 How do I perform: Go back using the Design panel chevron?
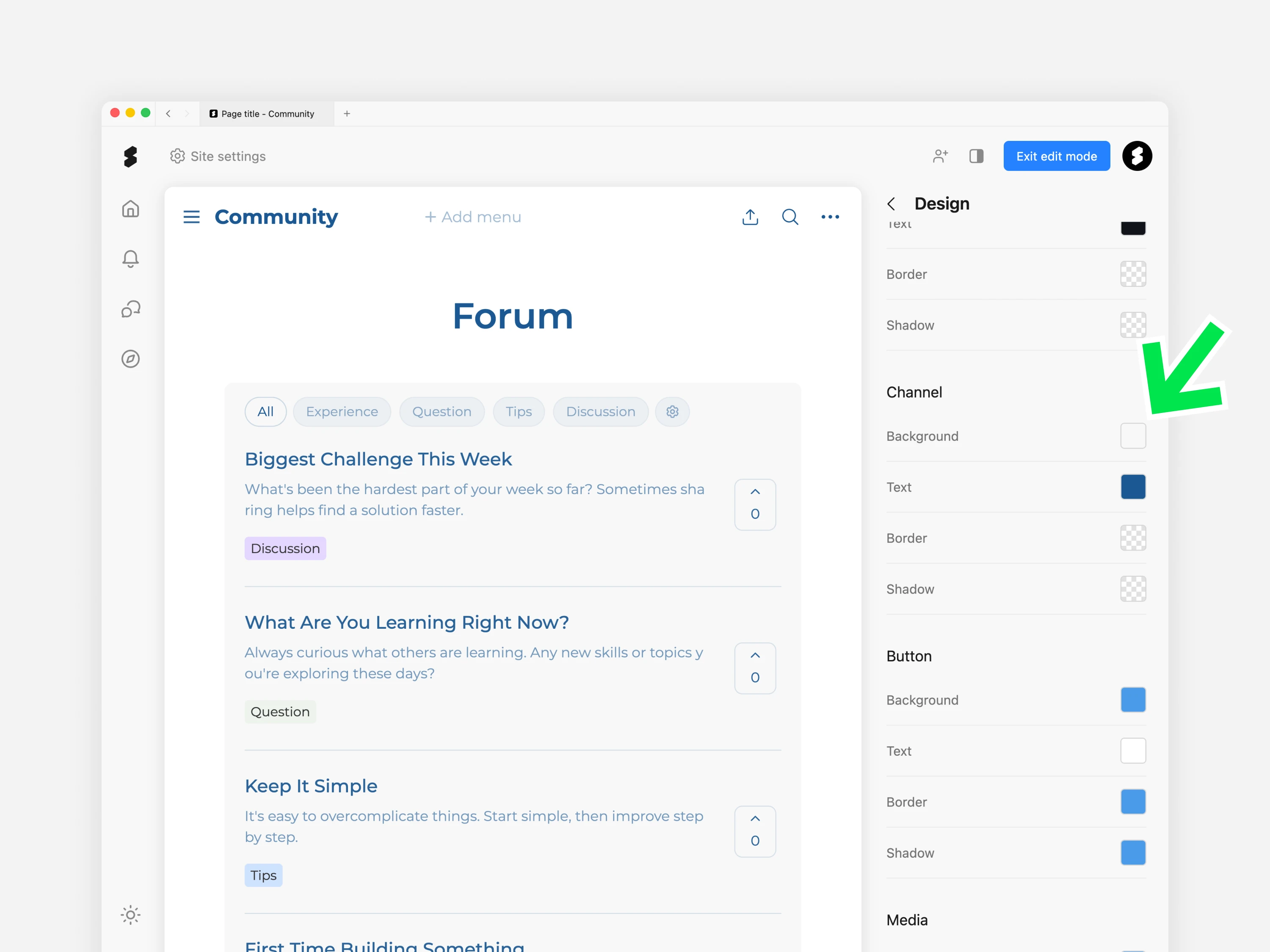pyautogui.click(x=891, y=204)
